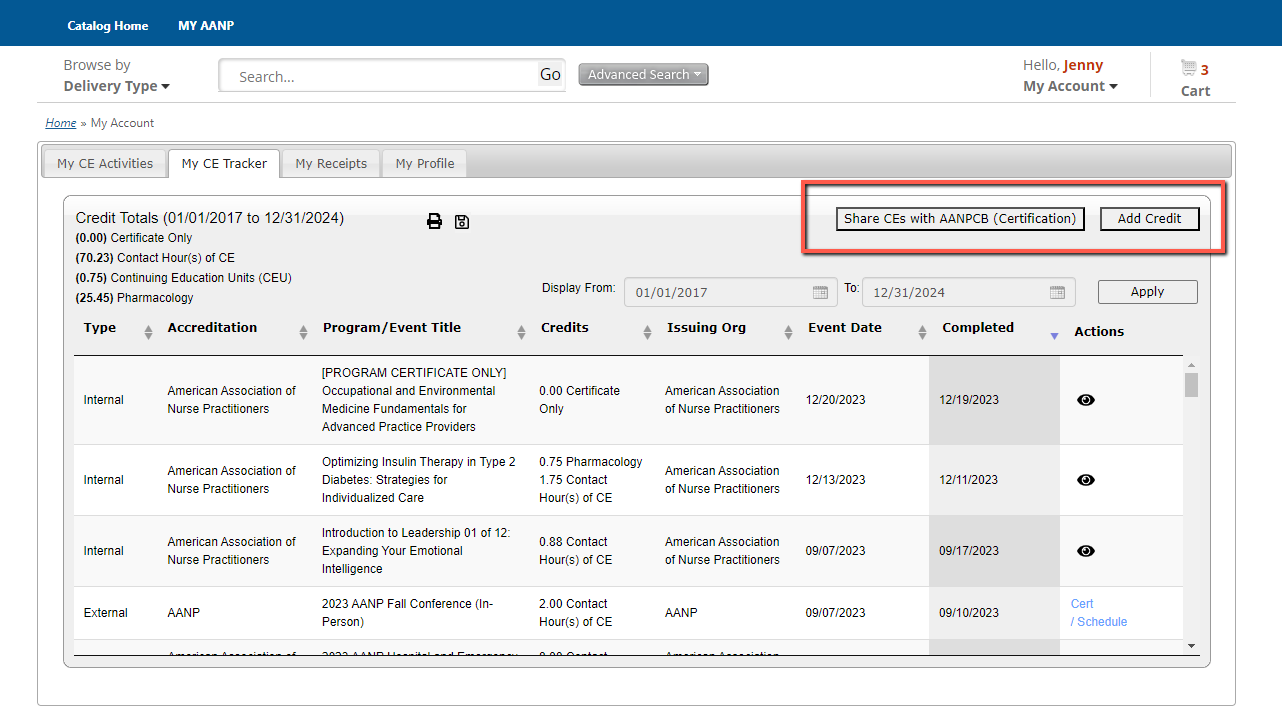Click the Add Credit button
This screenshot has height=720, width=1282.
pyautogui.click(x=1149, y=219)
